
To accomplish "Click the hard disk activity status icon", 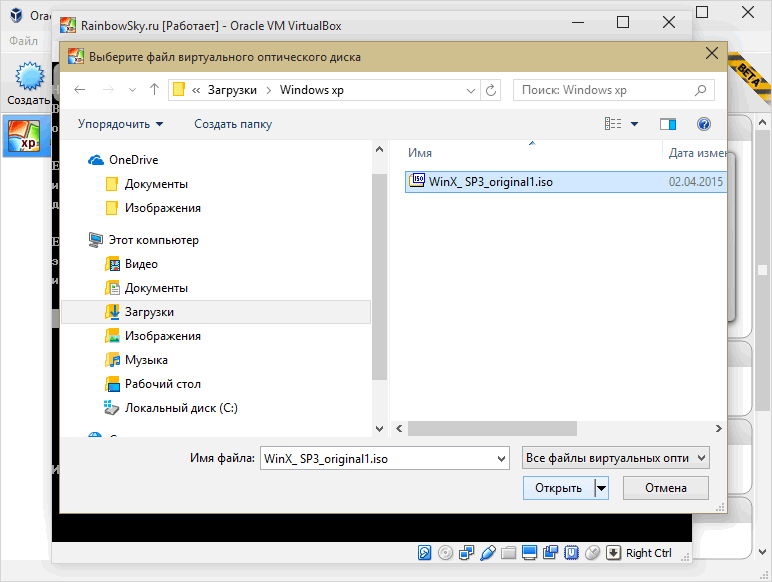I will point(424,553).
